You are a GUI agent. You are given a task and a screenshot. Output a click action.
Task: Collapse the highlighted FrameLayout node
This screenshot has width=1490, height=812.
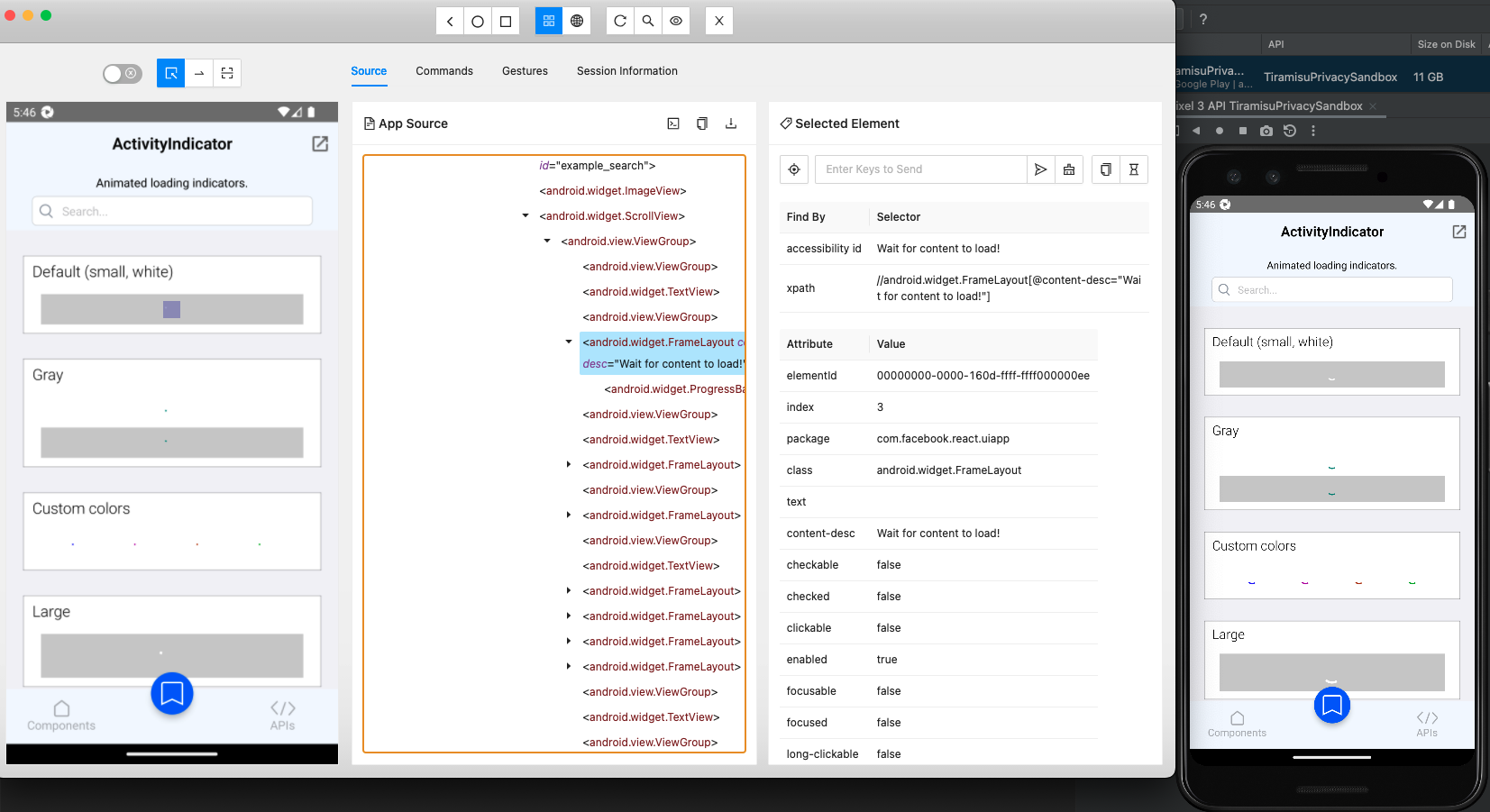click(x=569, y=342)
